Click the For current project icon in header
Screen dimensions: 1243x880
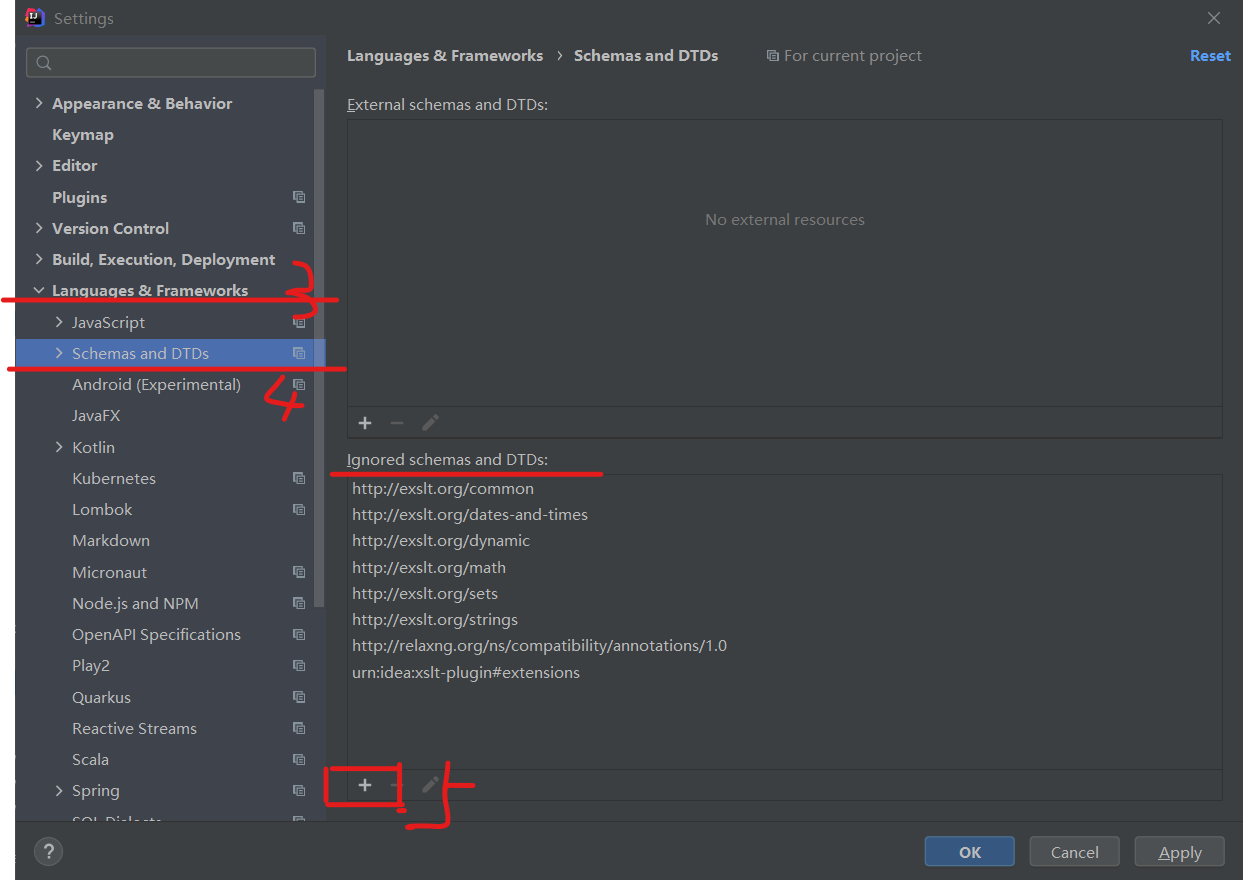coord(772,56)
